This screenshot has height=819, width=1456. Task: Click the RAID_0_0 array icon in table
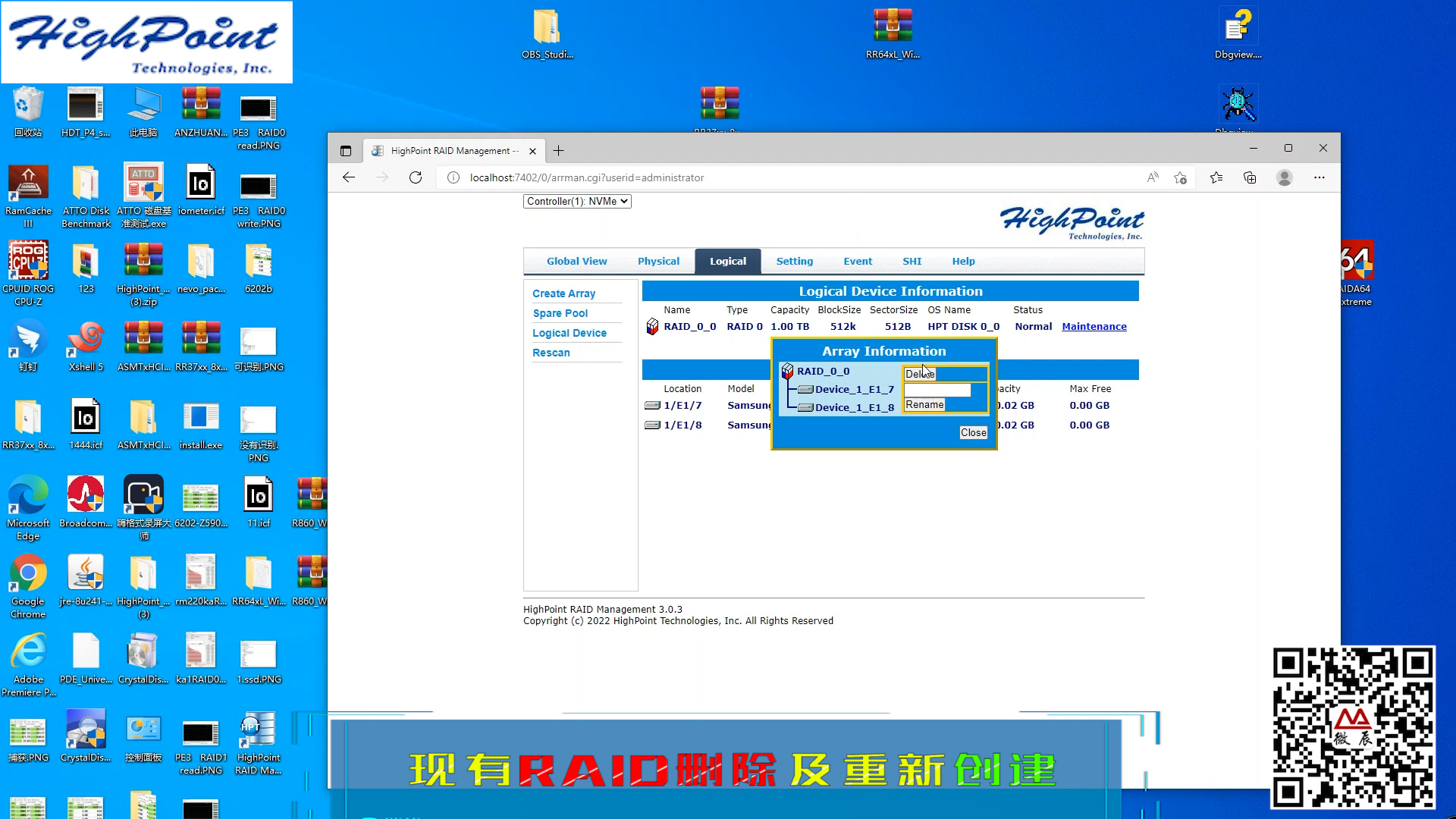click(x=652, y=327)
